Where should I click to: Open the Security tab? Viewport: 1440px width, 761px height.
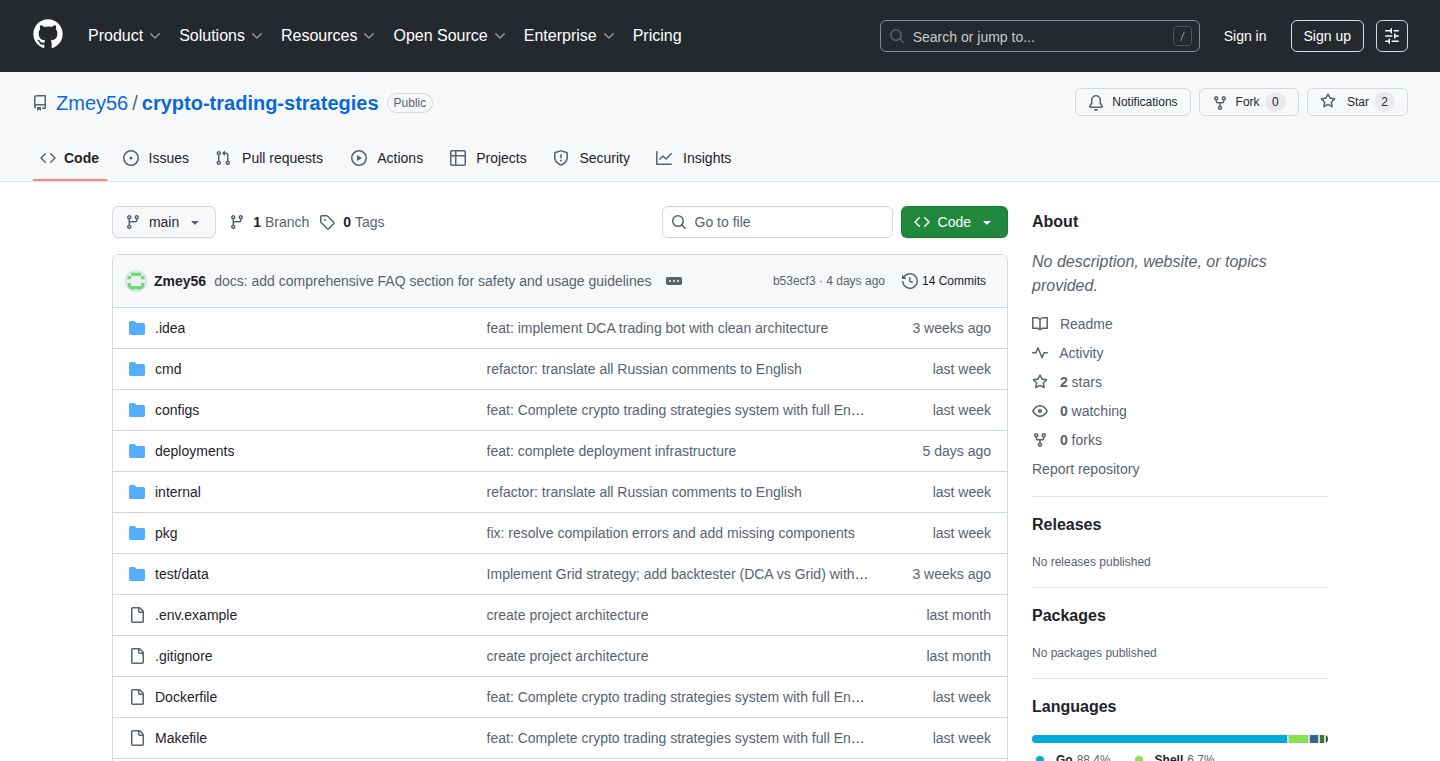click(592, 158)
